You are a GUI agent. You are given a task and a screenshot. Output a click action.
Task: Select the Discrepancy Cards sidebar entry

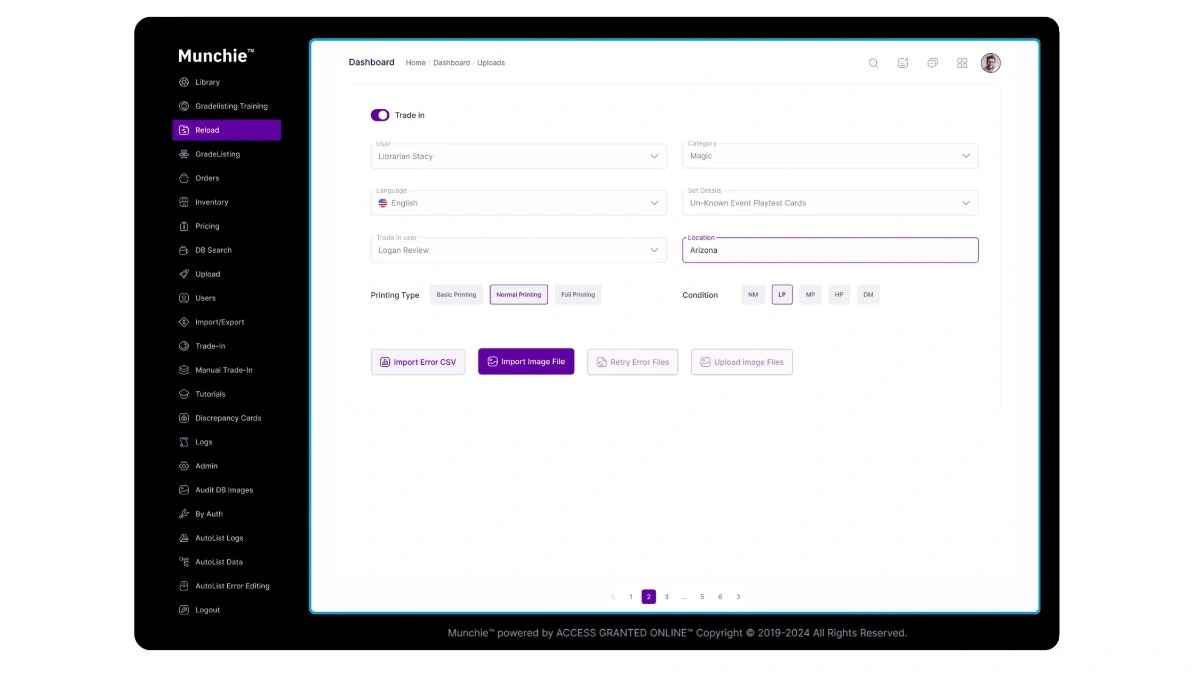pos(227,418)
